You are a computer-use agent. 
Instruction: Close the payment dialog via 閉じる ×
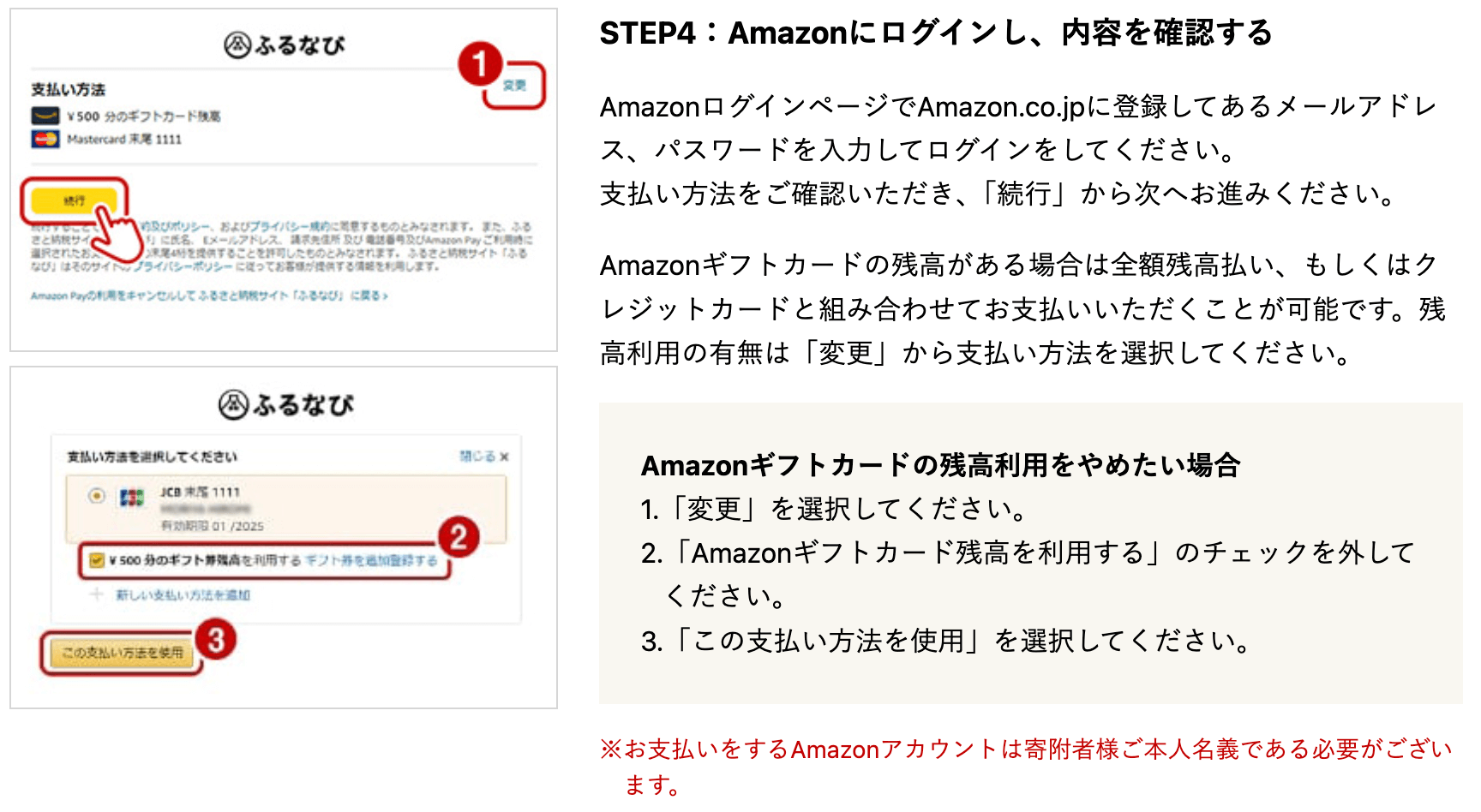point(484,457)
